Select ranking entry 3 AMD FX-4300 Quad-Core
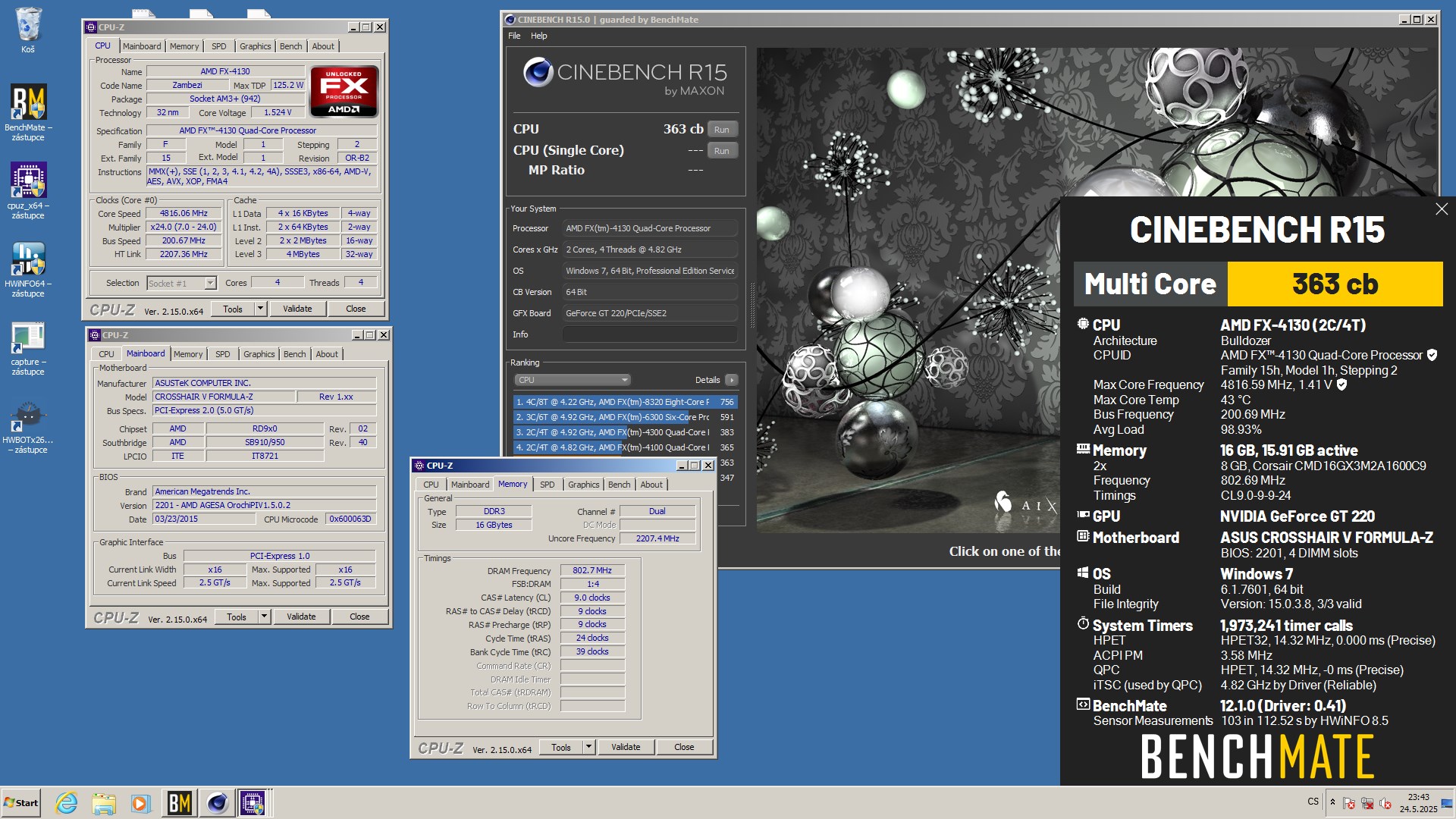Image resolution: width=1456 pixels, height=819 pixels. click(624, 432)
